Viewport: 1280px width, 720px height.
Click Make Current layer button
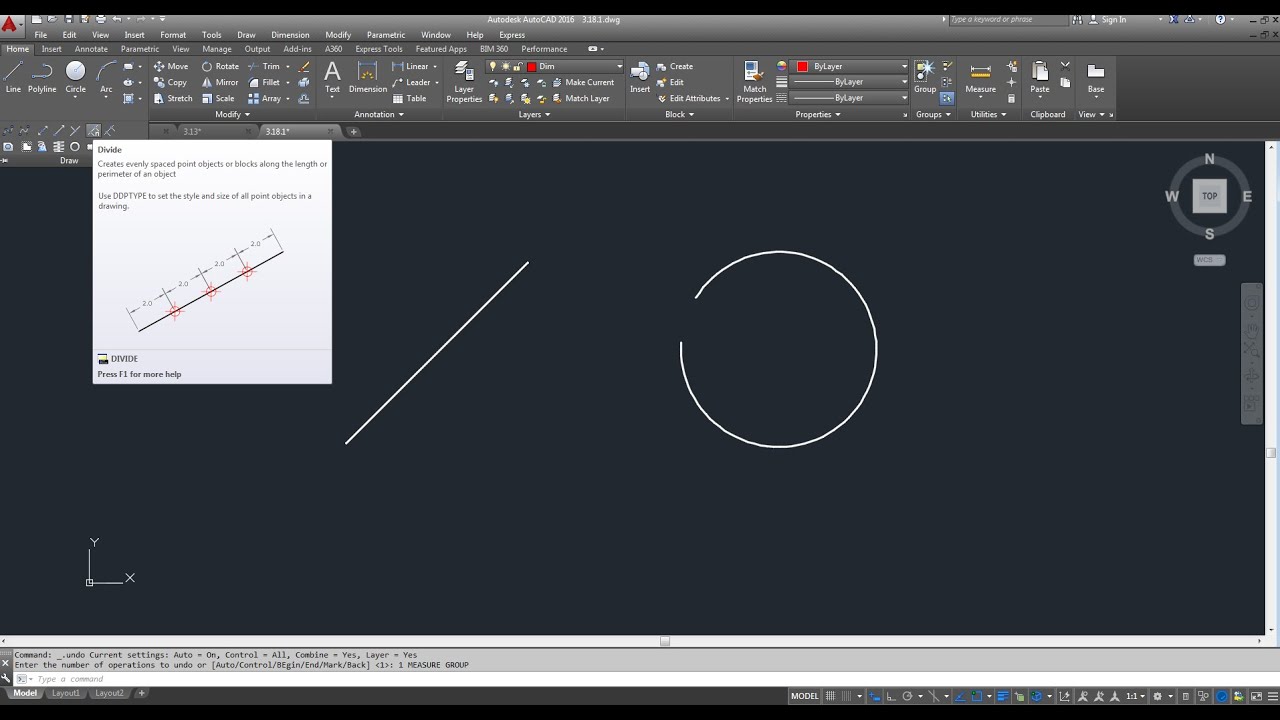pos(582,82)
